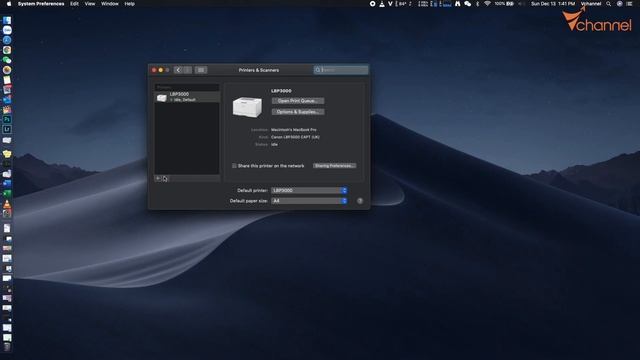The height and width of the screenshot is (360, 640).
Task: Open WeChat status icon in menu bar
Action: [x=467, y=4]
